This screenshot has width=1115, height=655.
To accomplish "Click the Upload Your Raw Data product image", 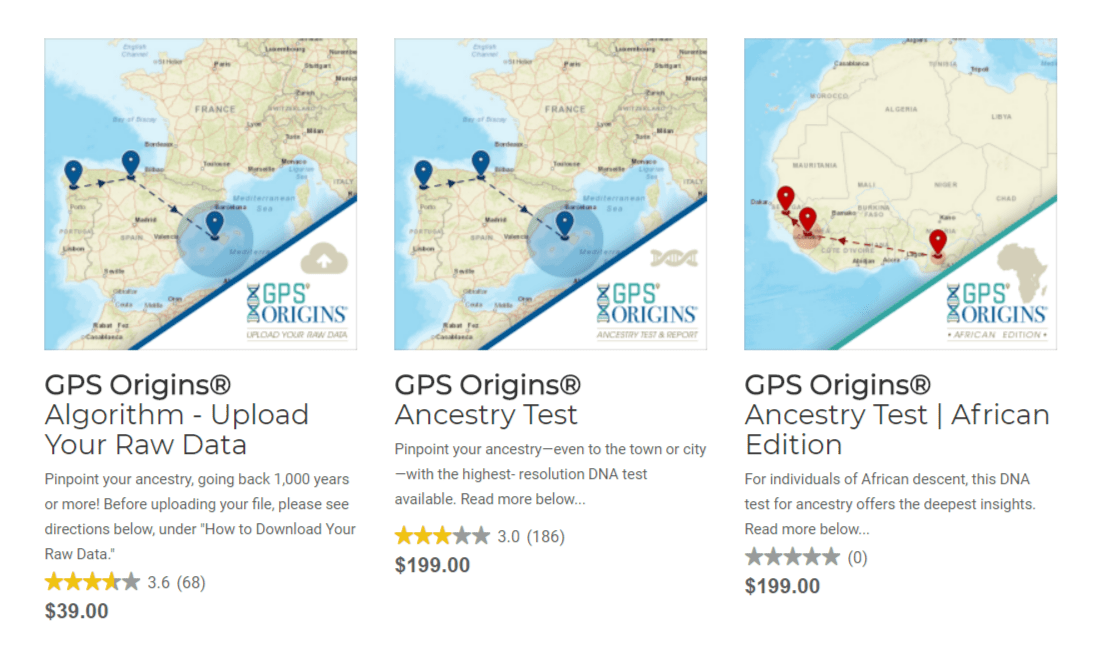I will (x=201, y=194).
